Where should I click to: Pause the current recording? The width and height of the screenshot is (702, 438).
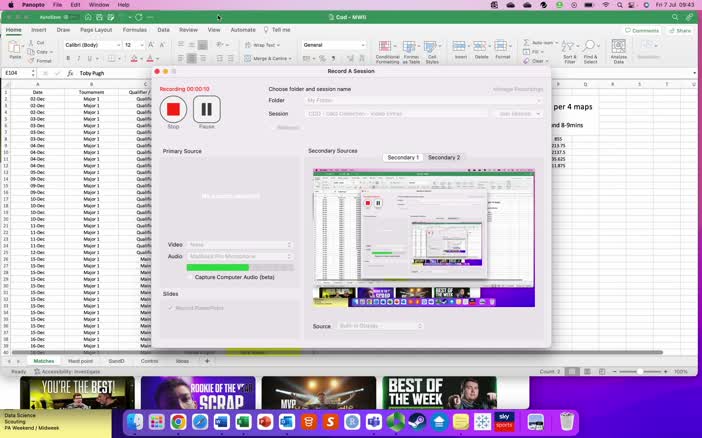click(x=206, y=109)
